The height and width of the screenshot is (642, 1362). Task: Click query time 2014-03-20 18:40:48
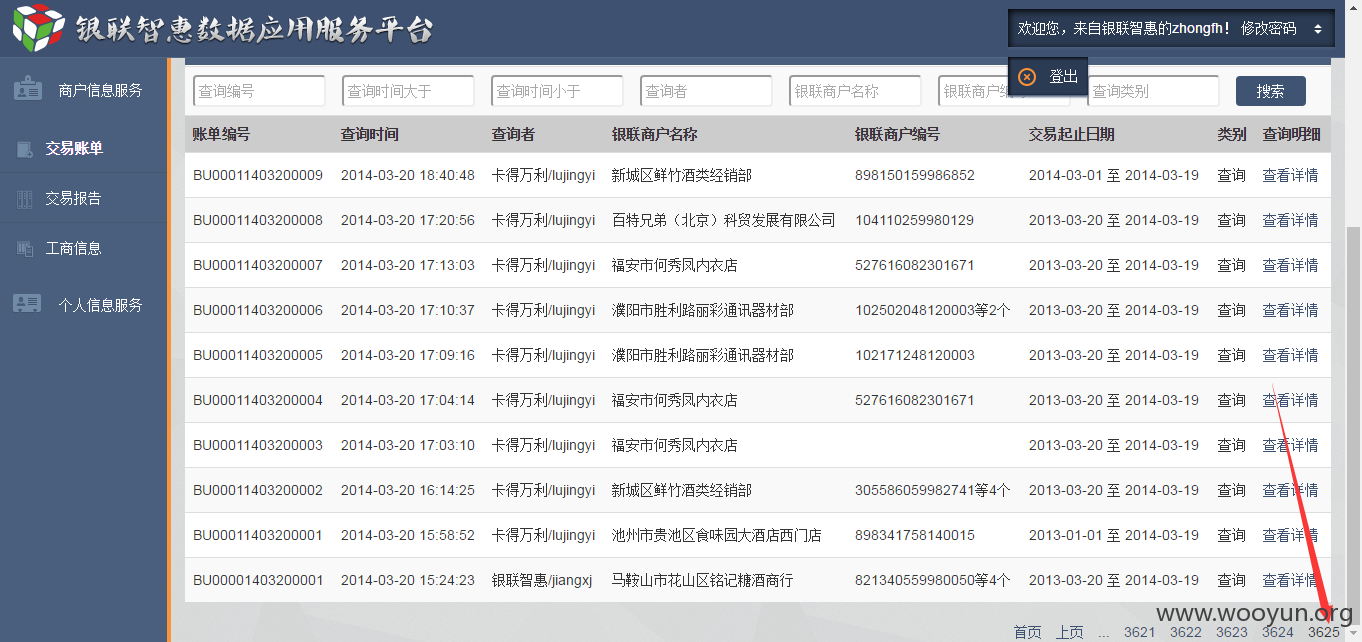pos(407,175)
